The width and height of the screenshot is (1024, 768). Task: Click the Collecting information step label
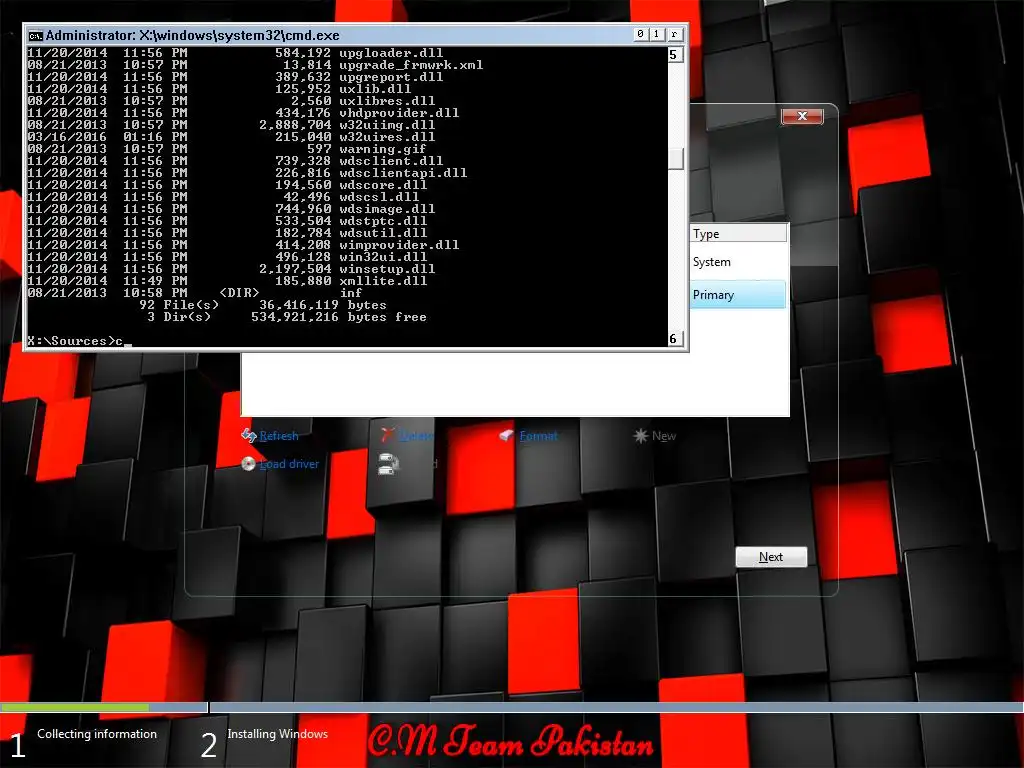coord(97,734)
